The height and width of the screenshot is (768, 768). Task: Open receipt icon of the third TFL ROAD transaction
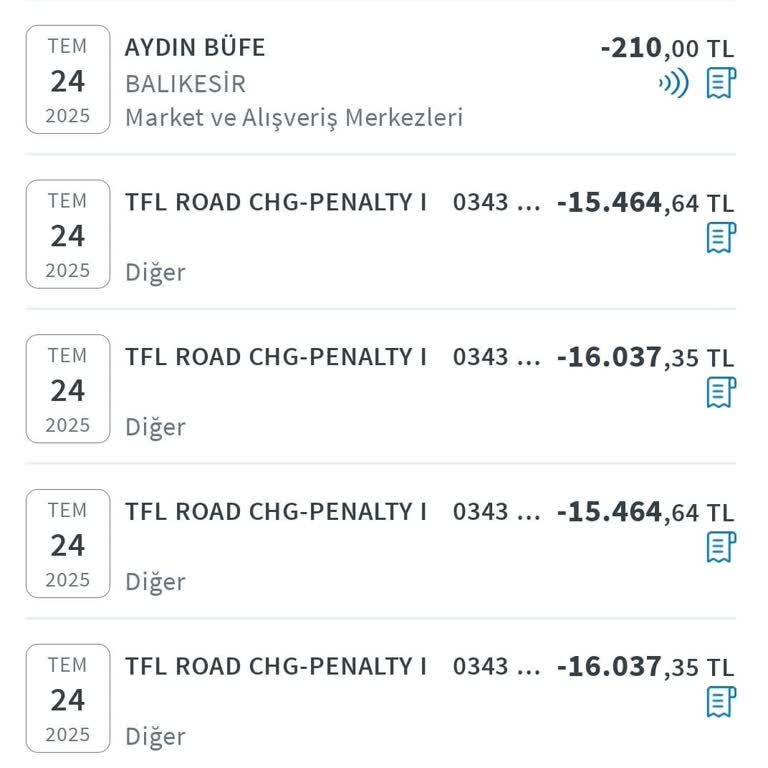[720, 547]
